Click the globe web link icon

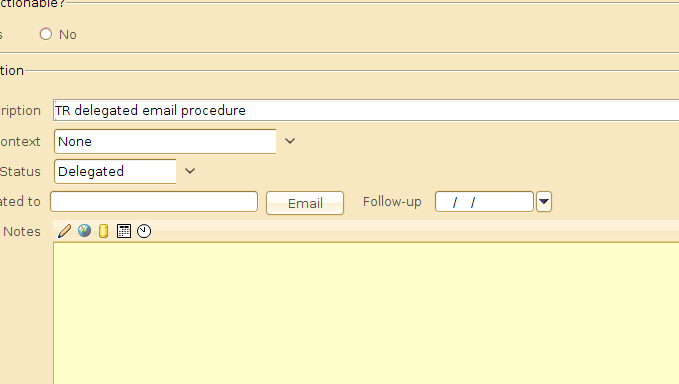84,230
